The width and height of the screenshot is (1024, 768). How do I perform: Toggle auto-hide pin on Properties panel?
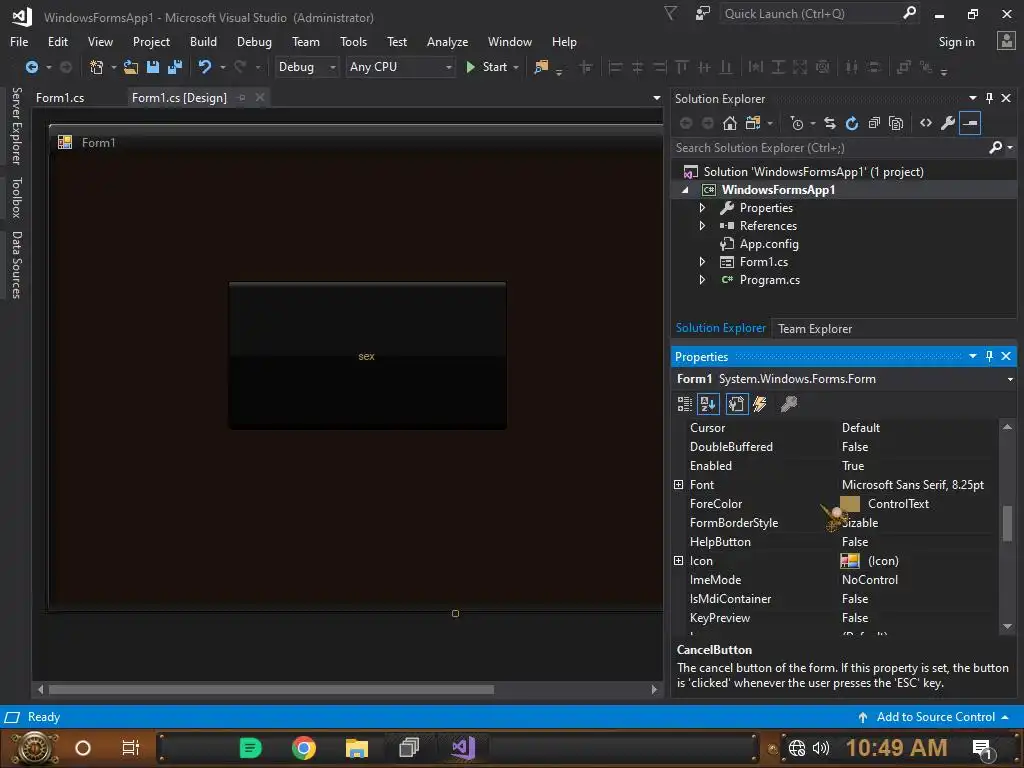click(x=989, y=356)
